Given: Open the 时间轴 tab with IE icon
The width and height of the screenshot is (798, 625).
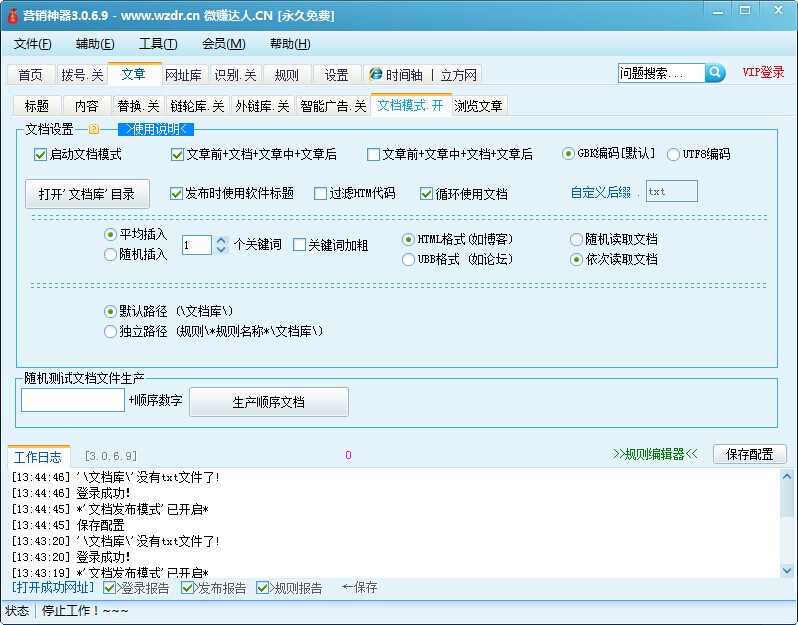Looking at the screenshot, I should [x=395, y=75].
